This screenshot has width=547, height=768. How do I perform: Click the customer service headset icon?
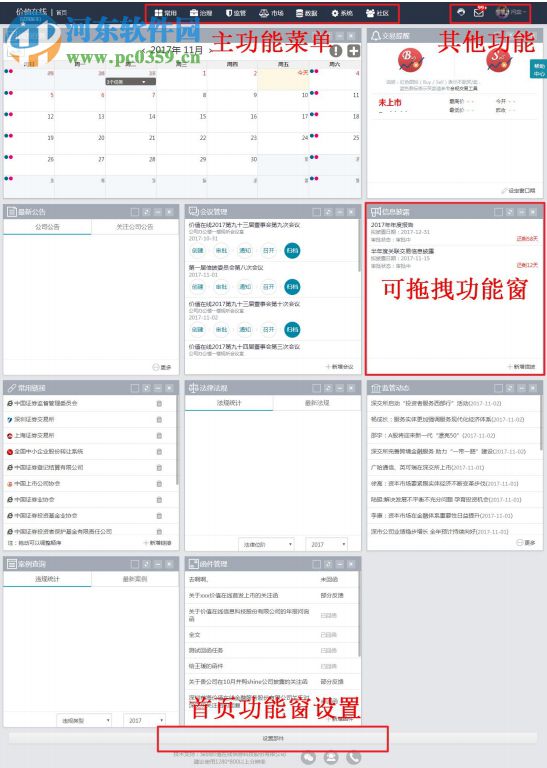tap(461, 12)
